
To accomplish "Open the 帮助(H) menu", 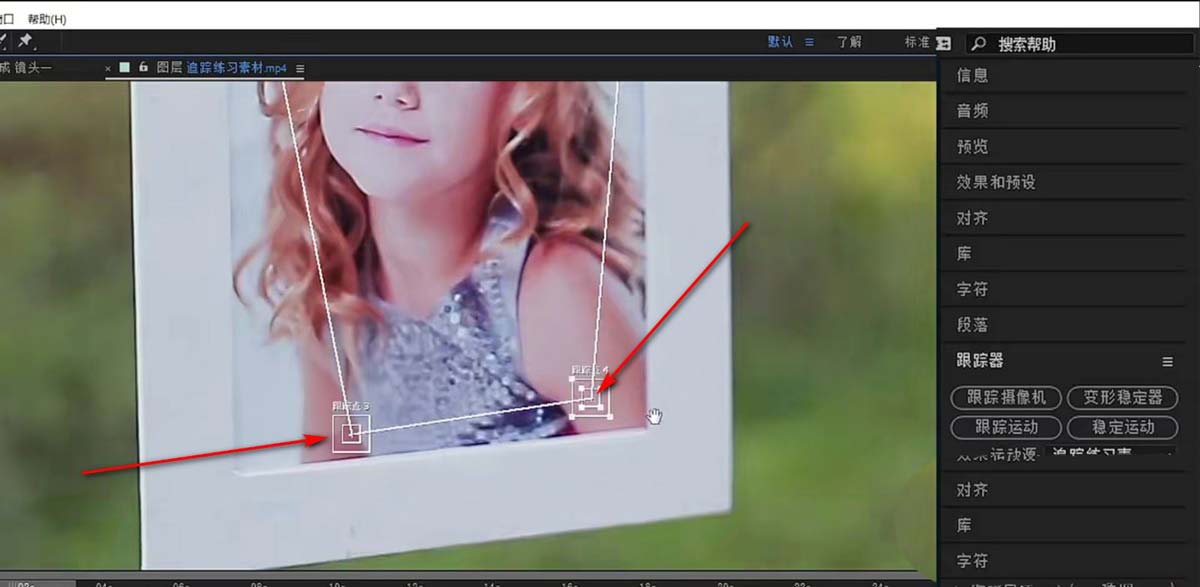I will click(x=47, y=19).
